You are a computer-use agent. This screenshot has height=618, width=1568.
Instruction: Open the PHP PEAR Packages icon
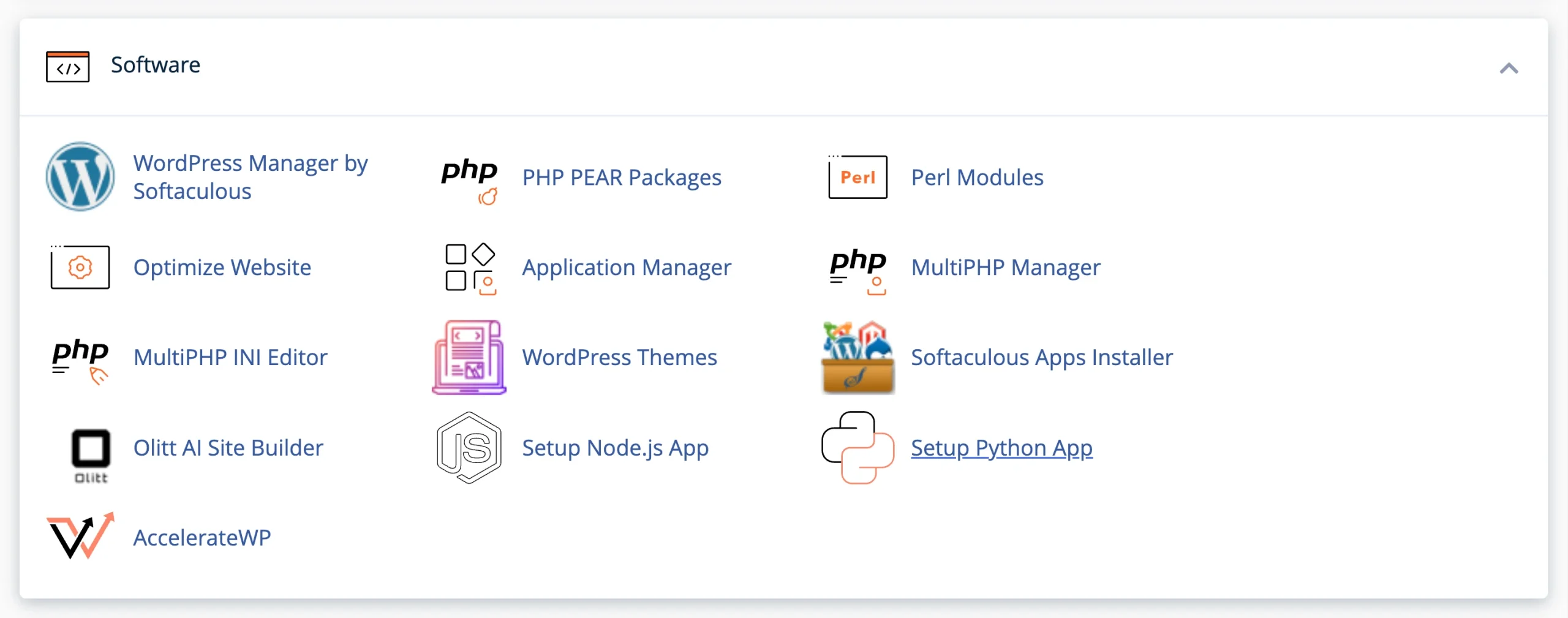(x=470, y=180)
